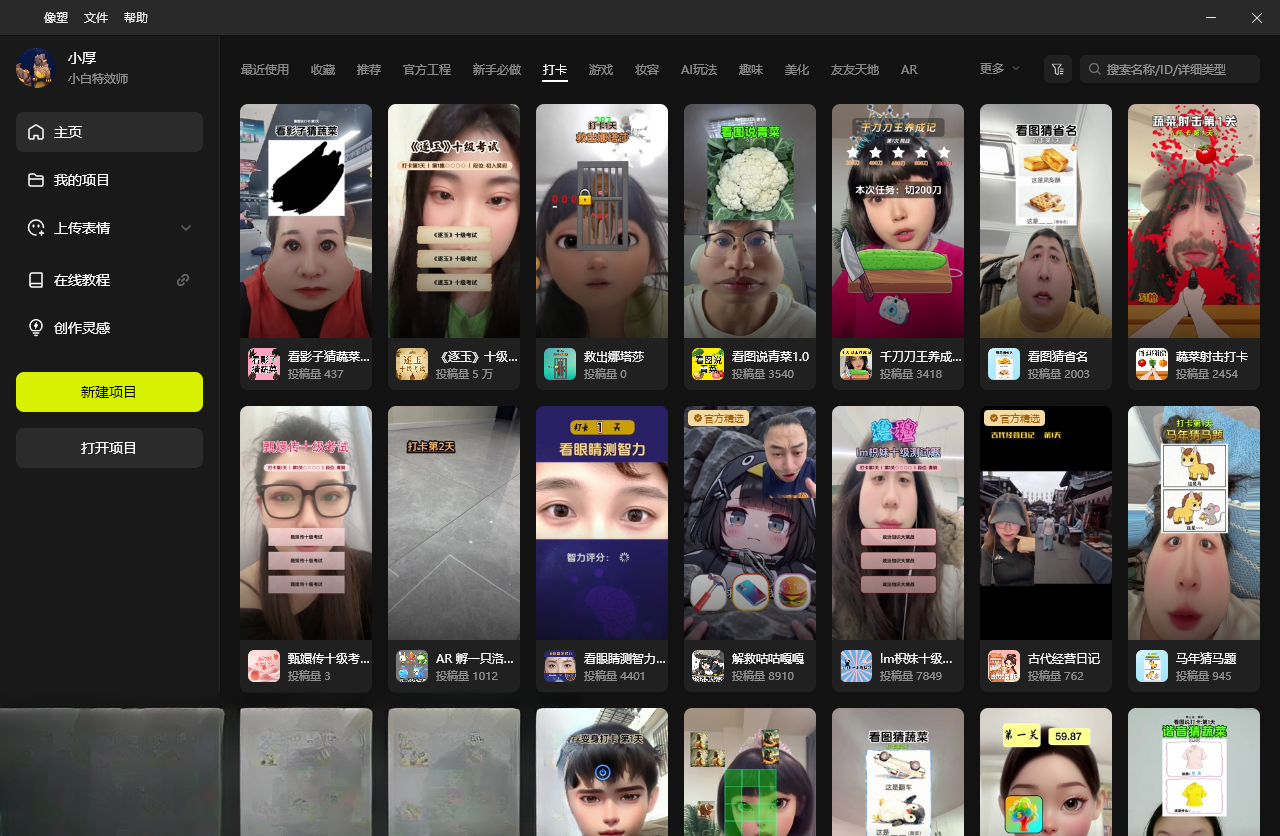Click the 打开项目 button

point(109,448)
